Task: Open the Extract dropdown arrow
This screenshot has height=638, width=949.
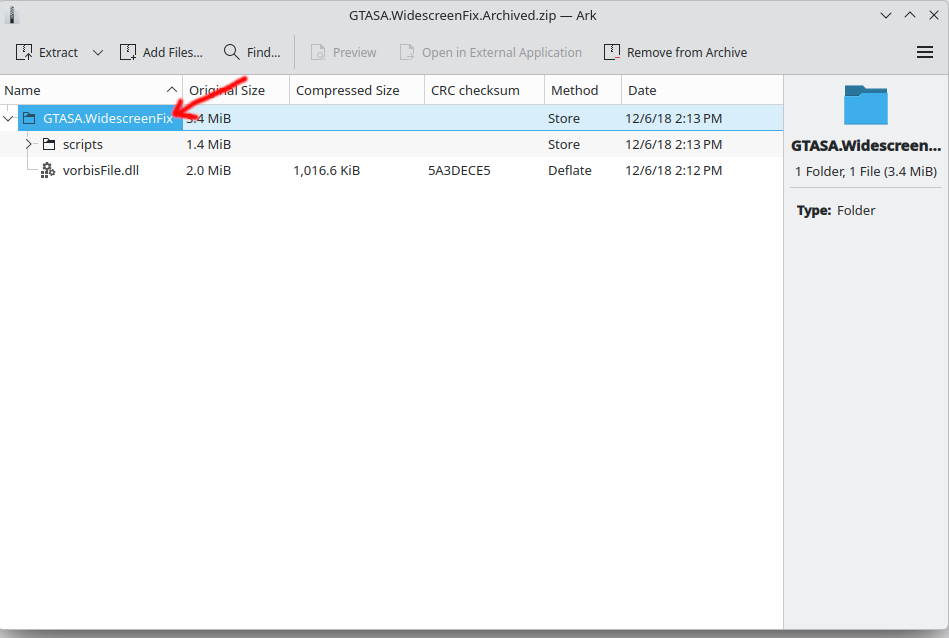Action: click(x=97, y=53)
